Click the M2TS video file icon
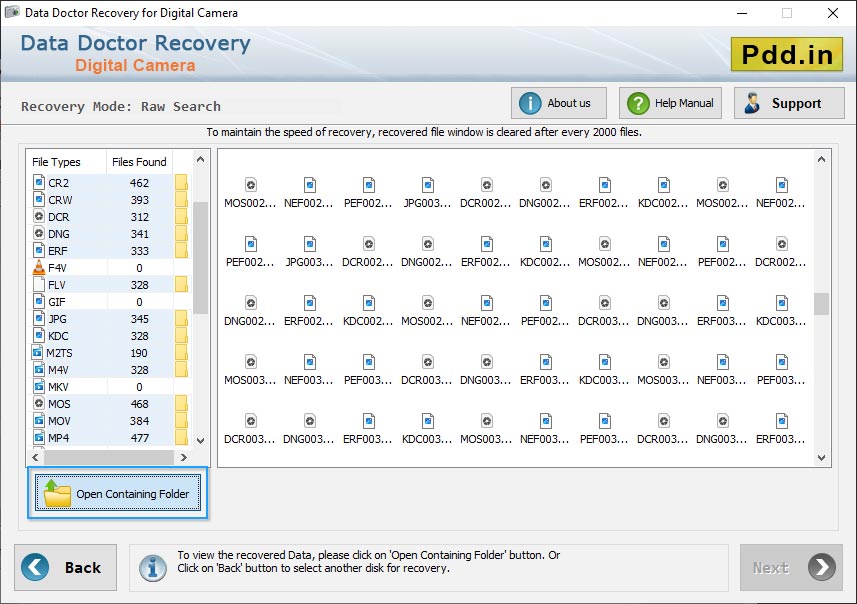The width and height of the screenshot is (857, 604). (37, 353)
